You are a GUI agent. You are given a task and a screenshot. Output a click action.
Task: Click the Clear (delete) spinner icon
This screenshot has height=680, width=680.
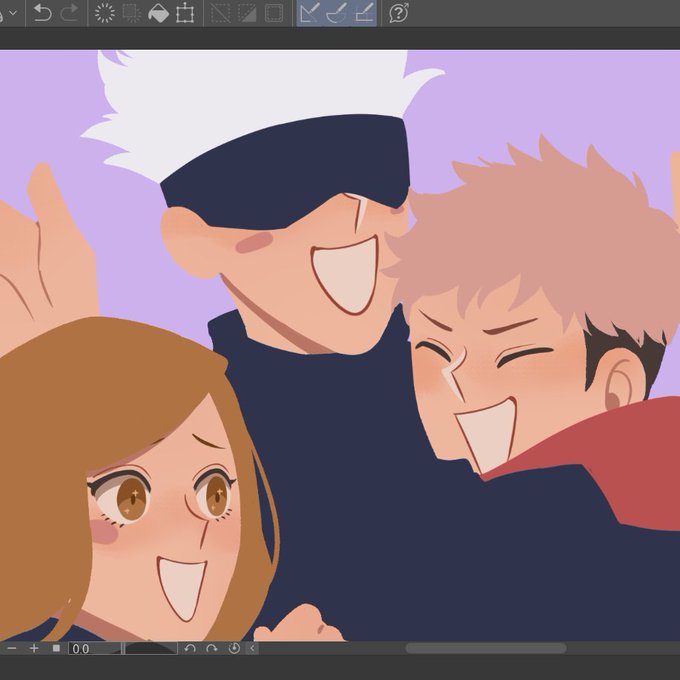[105, 13]
